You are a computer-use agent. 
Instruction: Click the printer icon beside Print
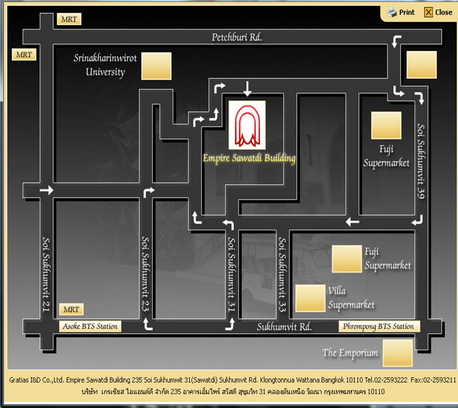click(392, 12)
